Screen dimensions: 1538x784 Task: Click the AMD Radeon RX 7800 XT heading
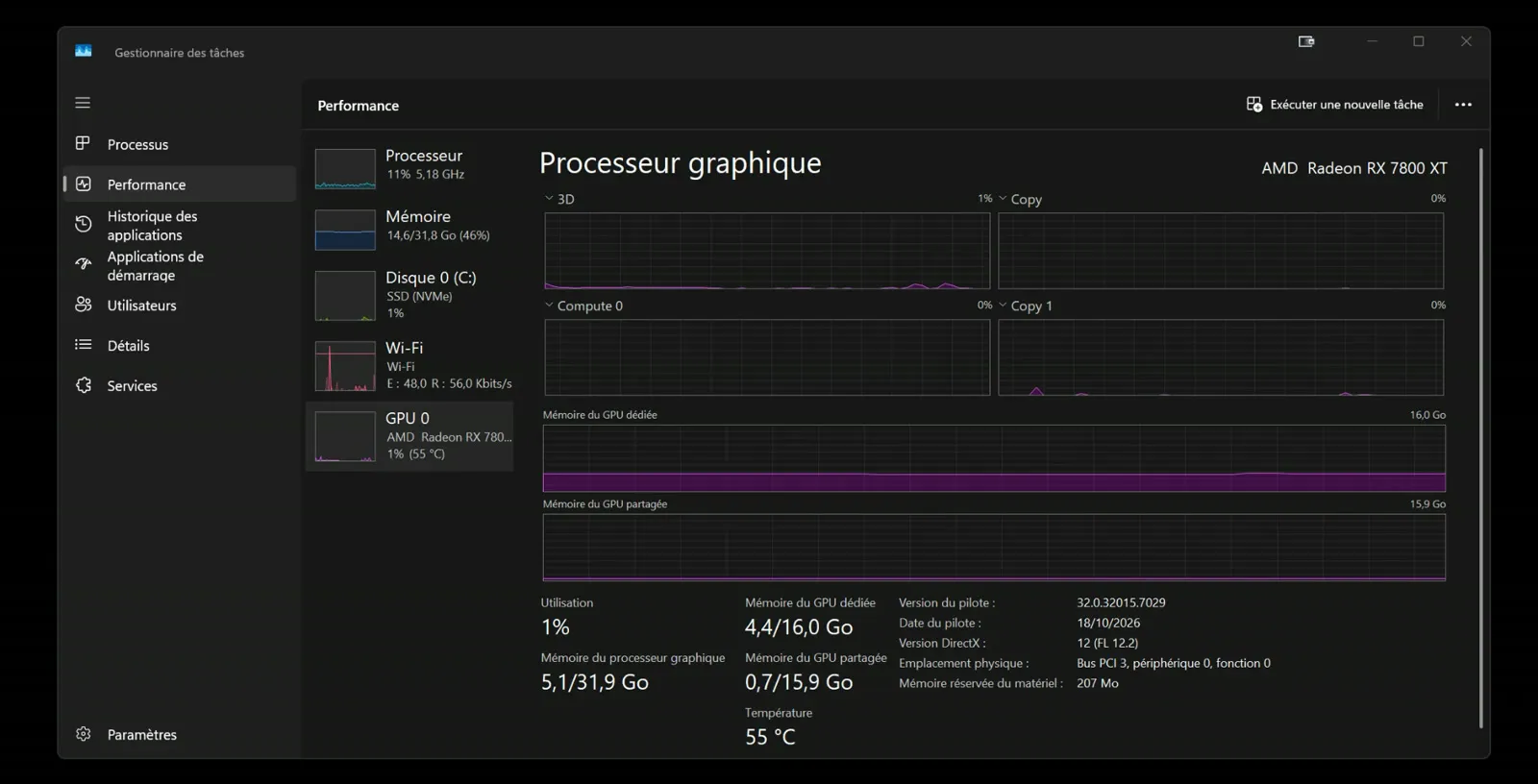click(x=1354, y=168)
